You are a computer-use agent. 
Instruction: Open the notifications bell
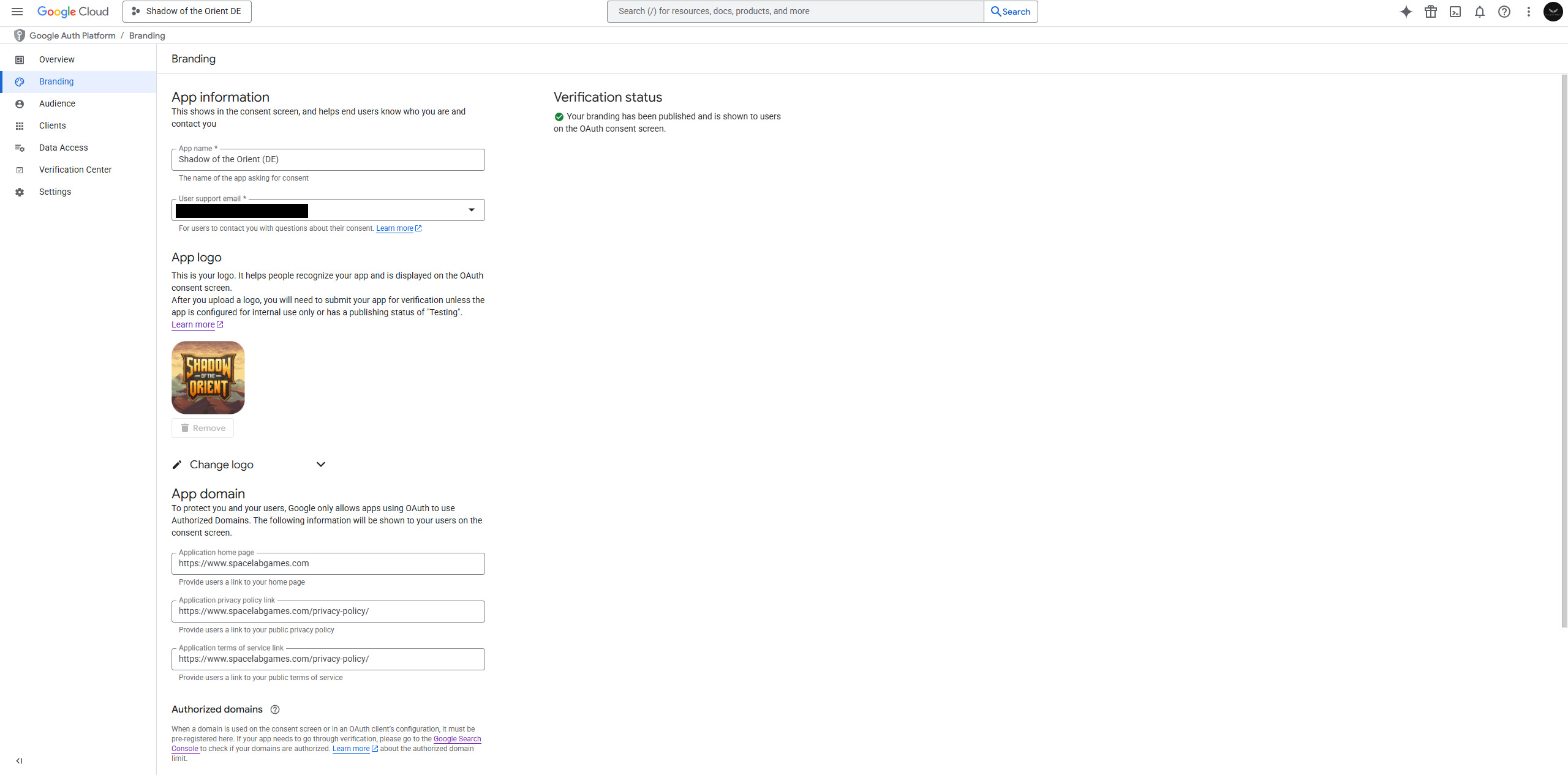tap(1480, 12)
